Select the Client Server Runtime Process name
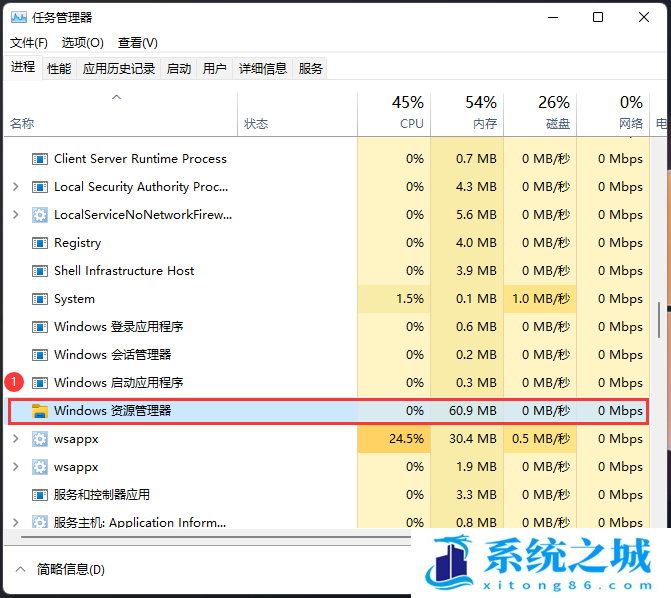 coord(140,159)
